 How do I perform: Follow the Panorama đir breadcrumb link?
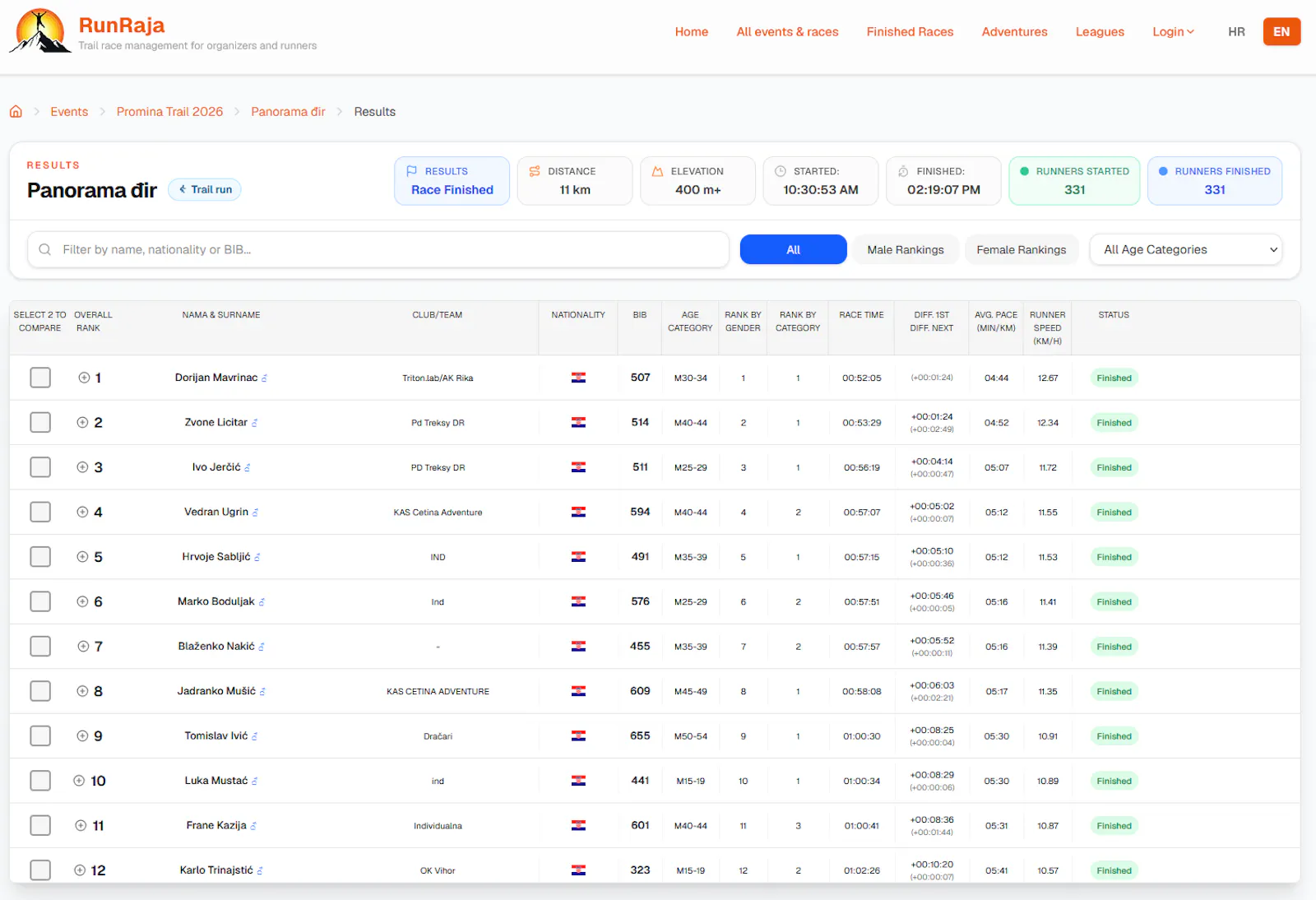pyautogui.click(x=288, y=112)
